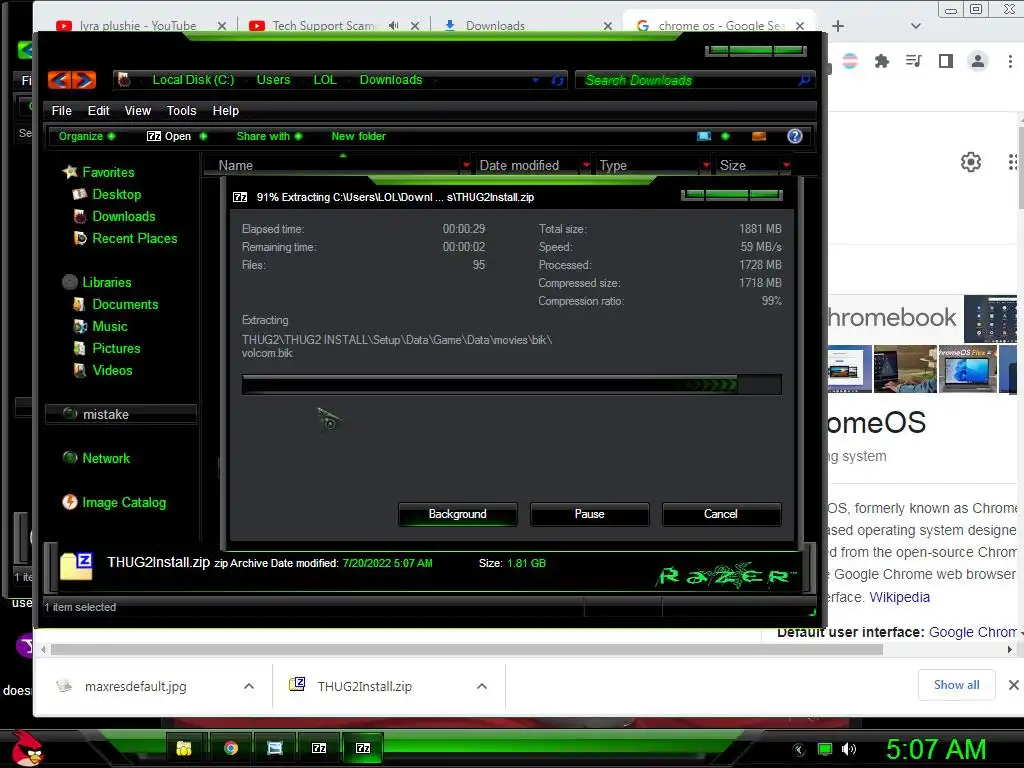
Task: Open the Tools menu
Action: point(182,111)
